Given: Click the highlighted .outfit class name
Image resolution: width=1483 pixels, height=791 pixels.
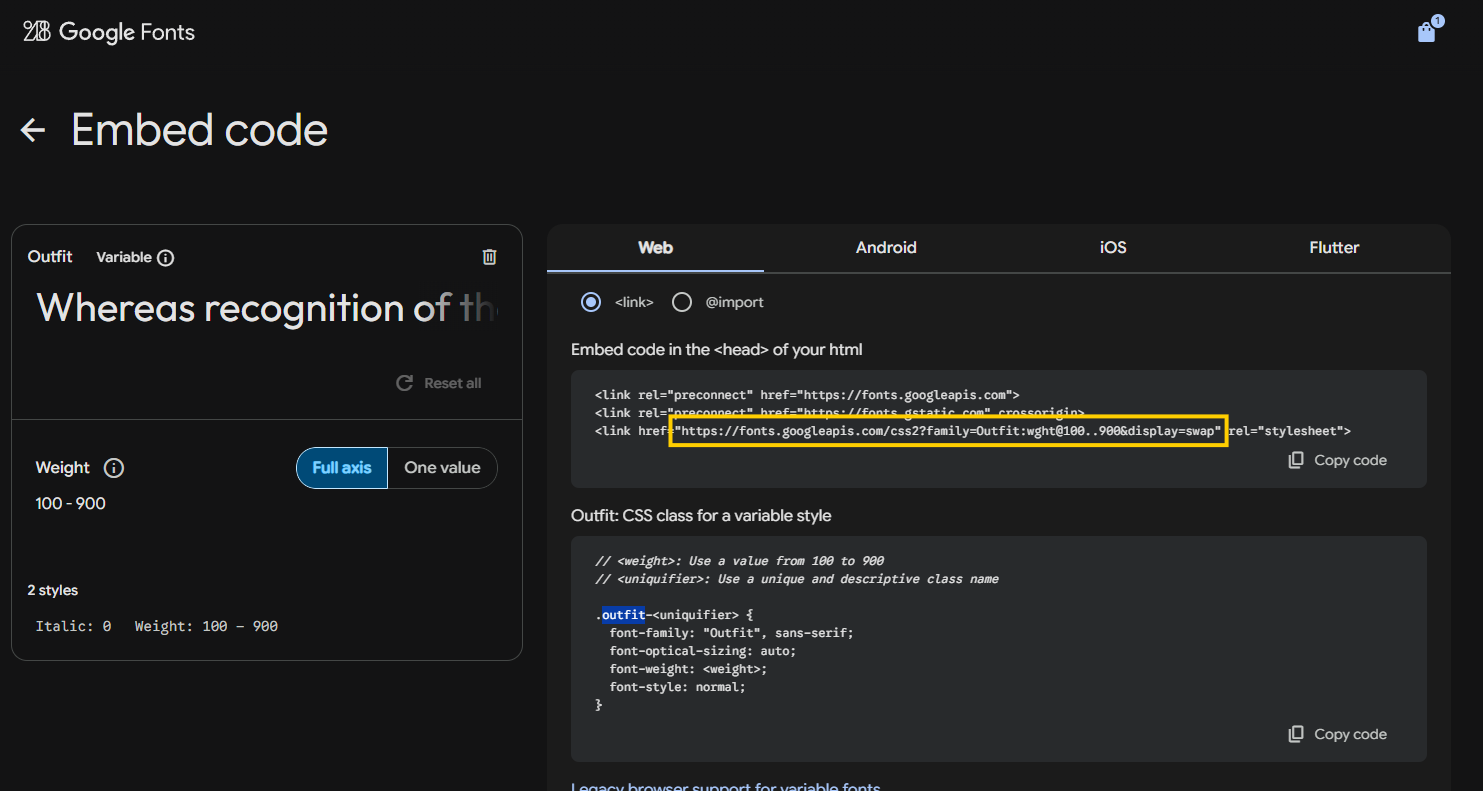Looking at the screenshot, I should (623, 615).
